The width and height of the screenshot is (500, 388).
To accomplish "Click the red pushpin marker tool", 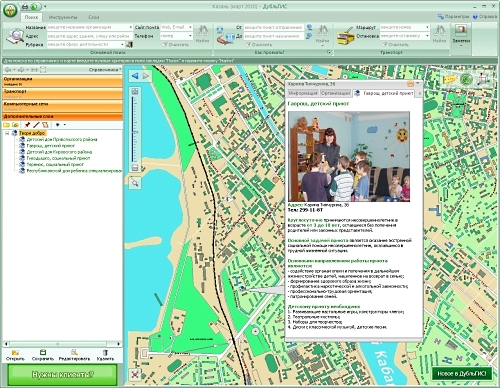I will tap(28, 125).
